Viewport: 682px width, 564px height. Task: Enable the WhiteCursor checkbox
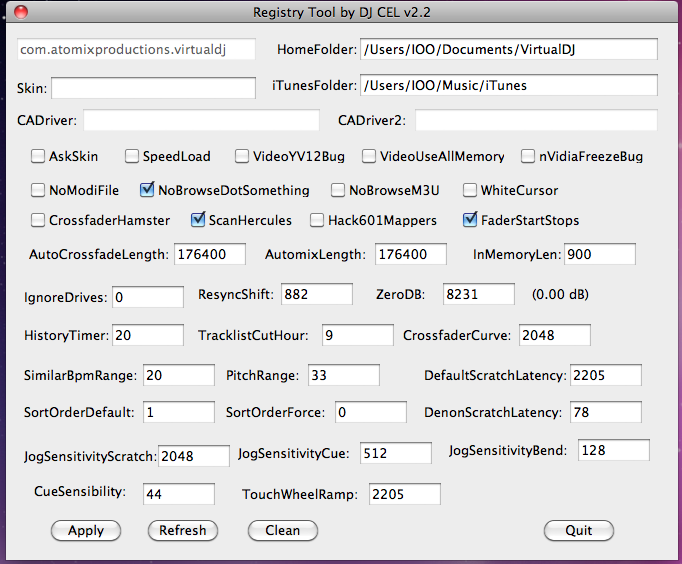pyautogui.click(x=470, y=190)
